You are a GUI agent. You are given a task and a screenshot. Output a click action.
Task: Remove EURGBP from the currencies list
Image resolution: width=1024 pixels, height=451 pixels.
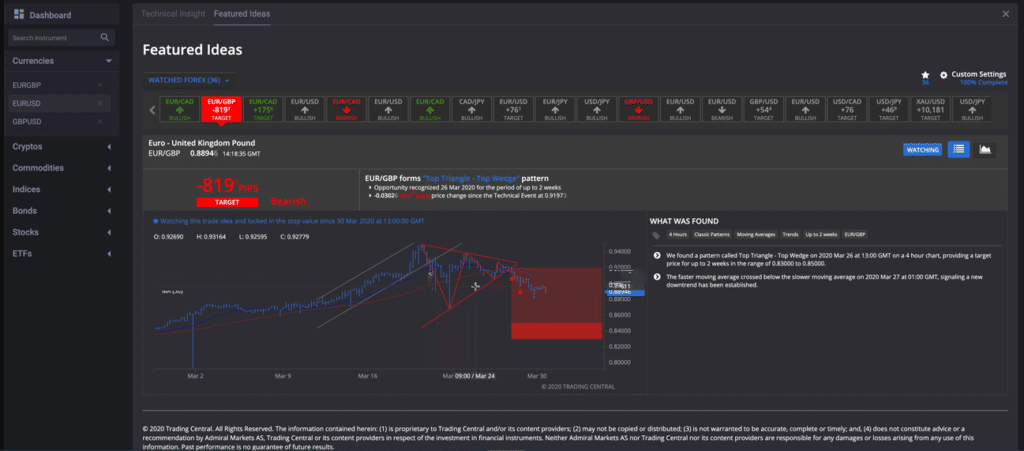[100, 85]
